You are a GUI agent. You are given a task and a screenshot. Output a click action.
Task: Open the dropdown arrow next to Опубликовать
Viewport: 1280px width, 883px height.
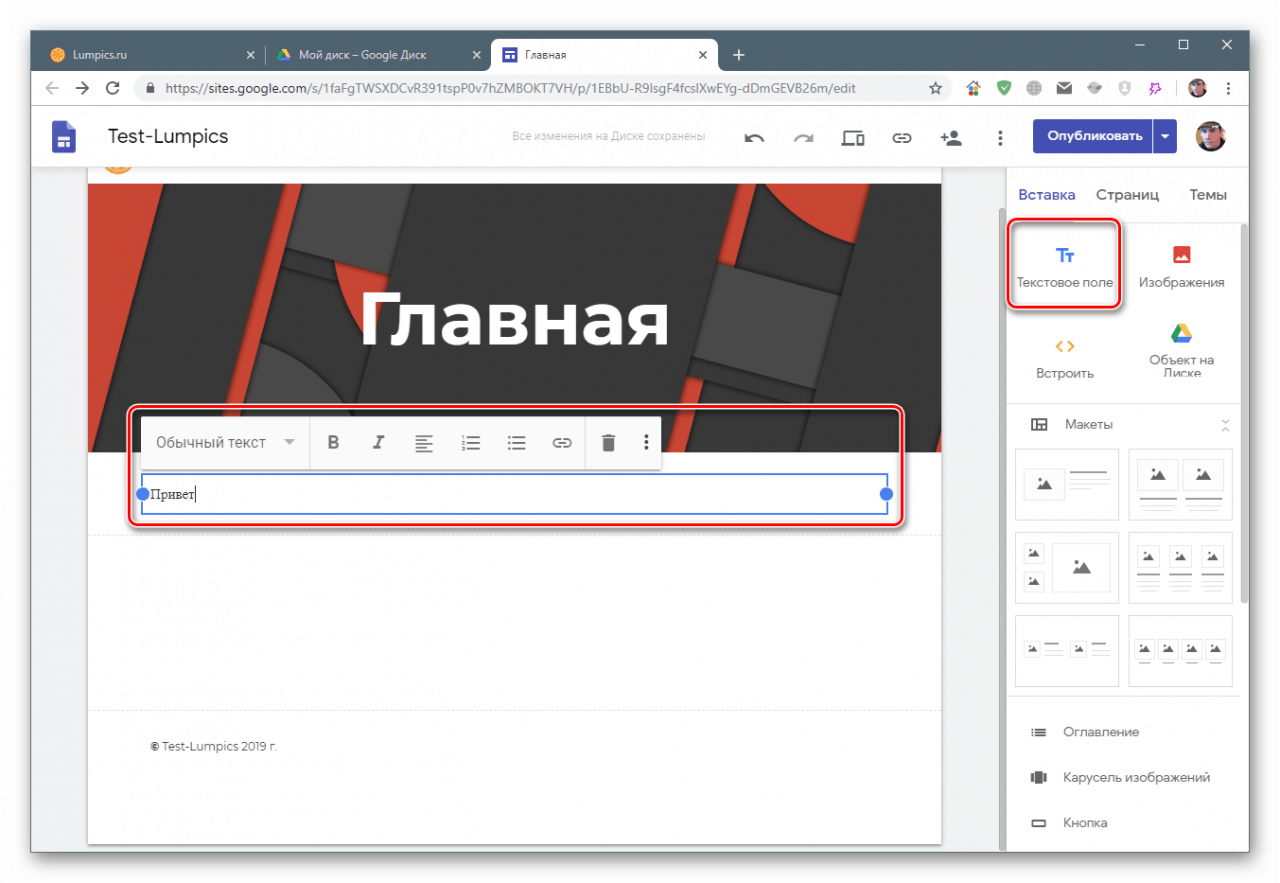pos(1165,136)
